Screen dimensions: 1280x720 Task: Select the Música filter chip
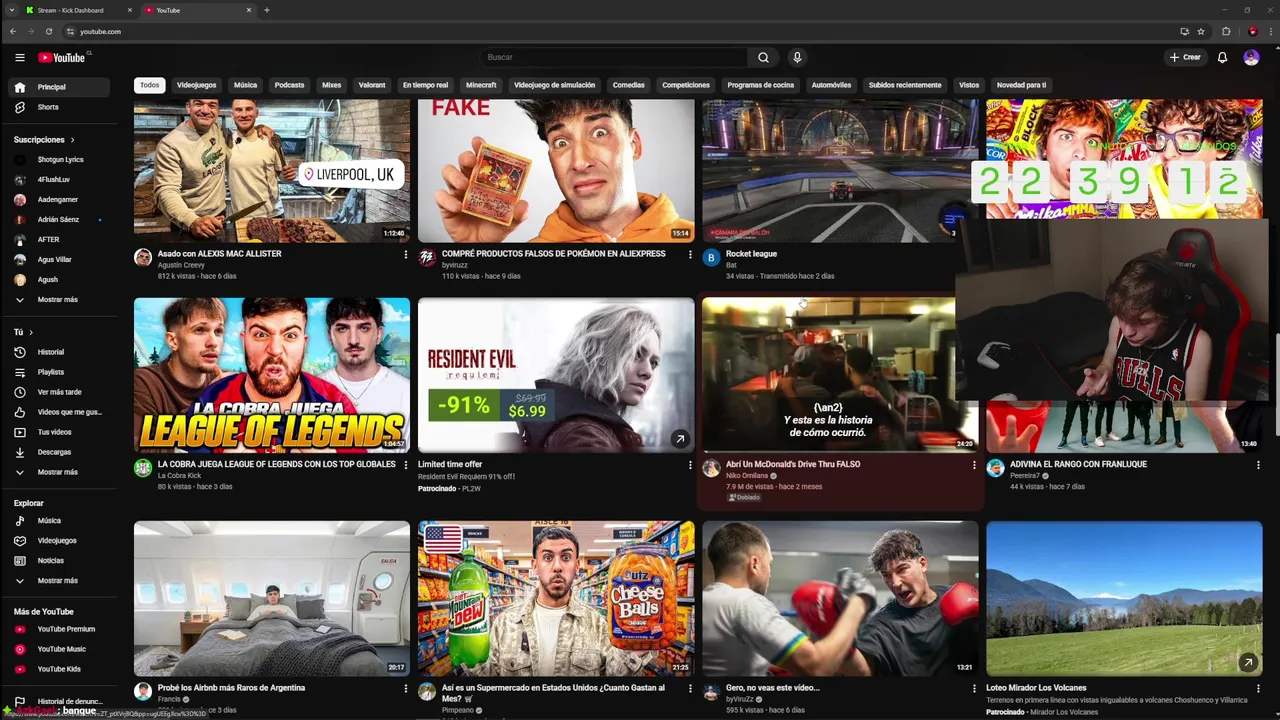[x=246, y=85]
